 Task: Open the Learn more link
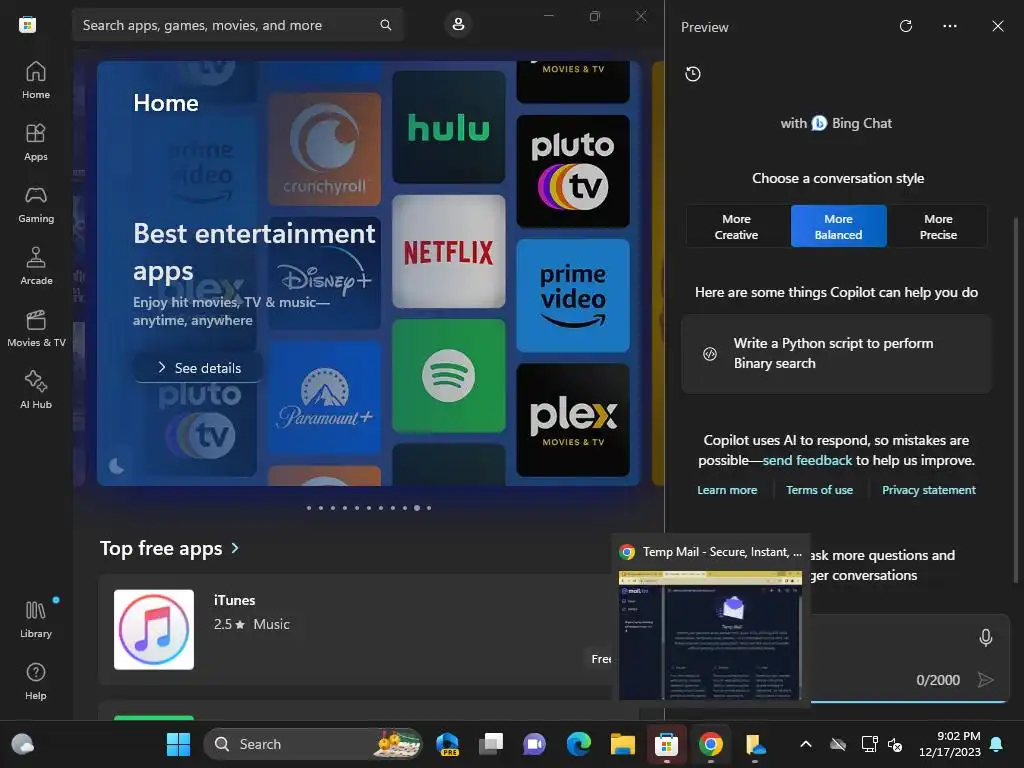pyautogui.click(x=727, y=490)
